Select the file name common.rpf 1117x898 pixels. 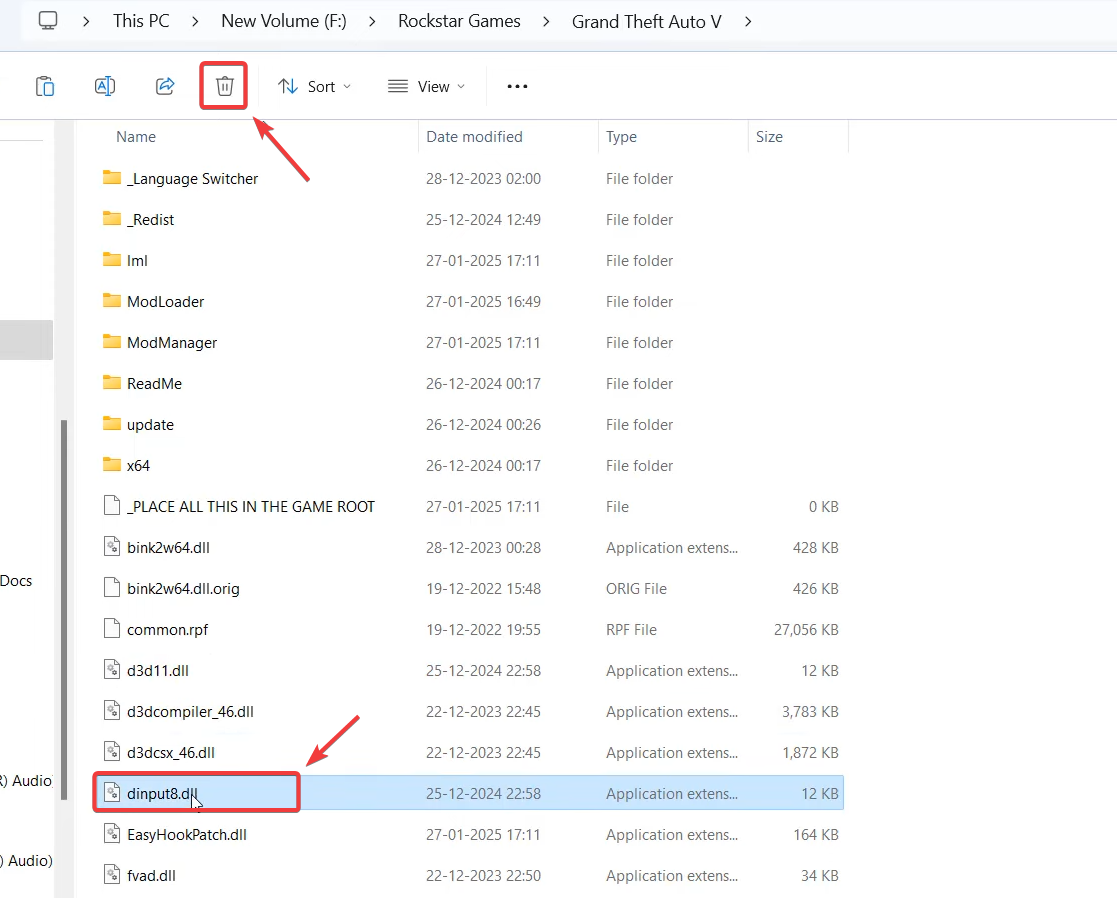[167, 630]
